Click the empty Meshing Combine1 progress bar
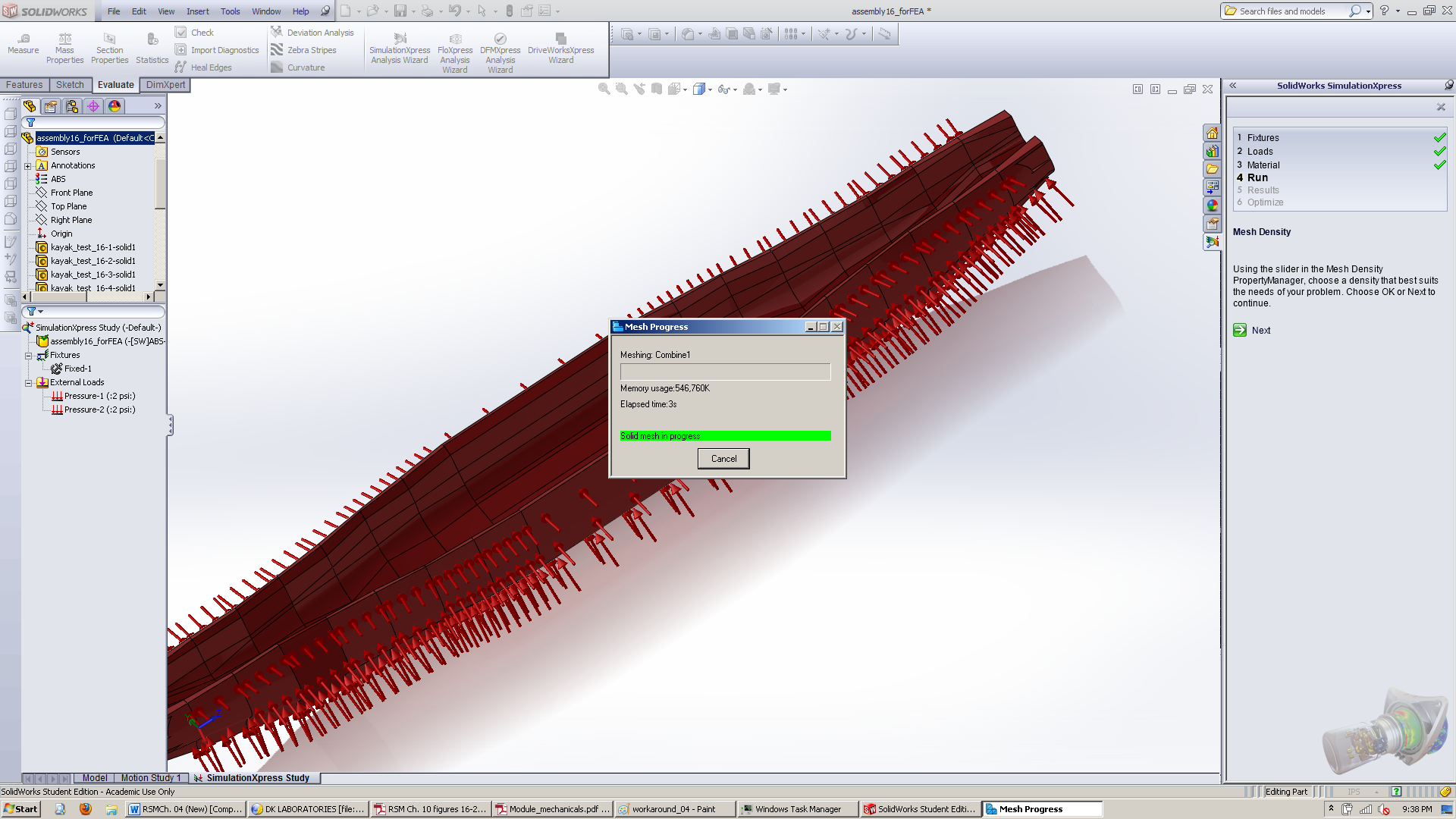Viewport: 1456px width, 819px height. (x=725, y=372)
